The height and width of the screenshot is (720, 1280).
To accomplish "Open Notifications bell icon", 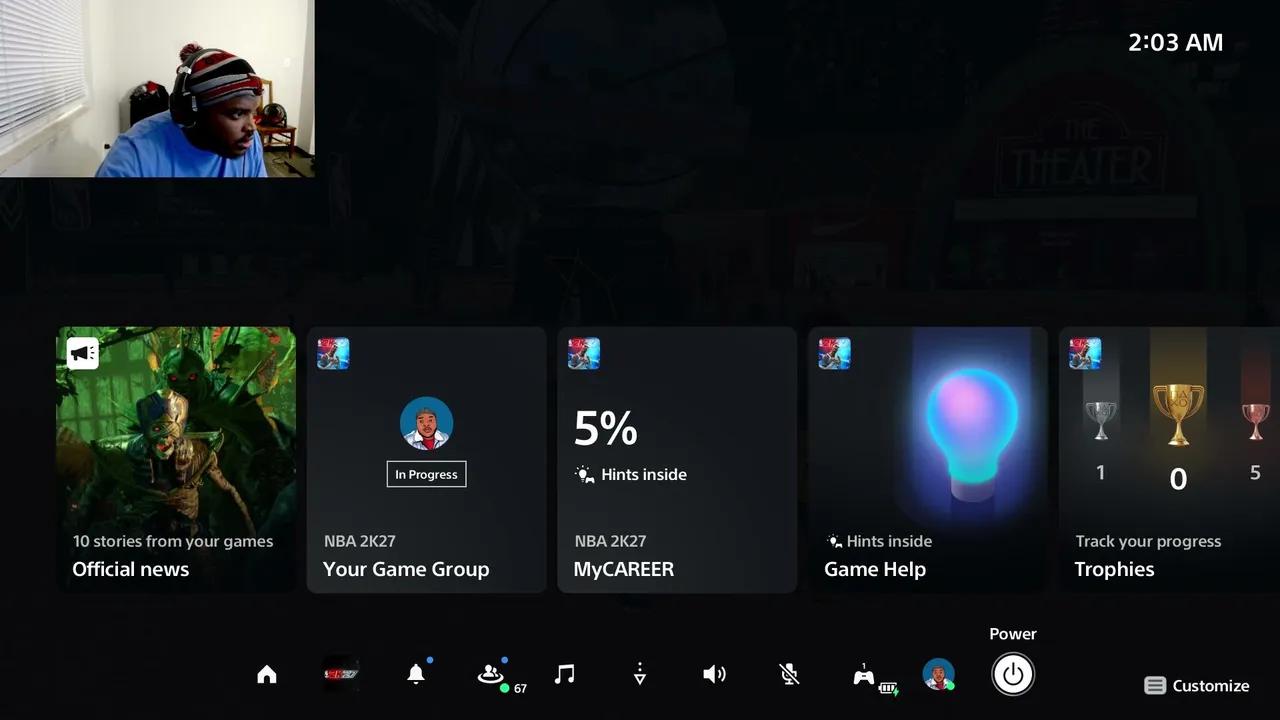I will click(x=416, y=674).
